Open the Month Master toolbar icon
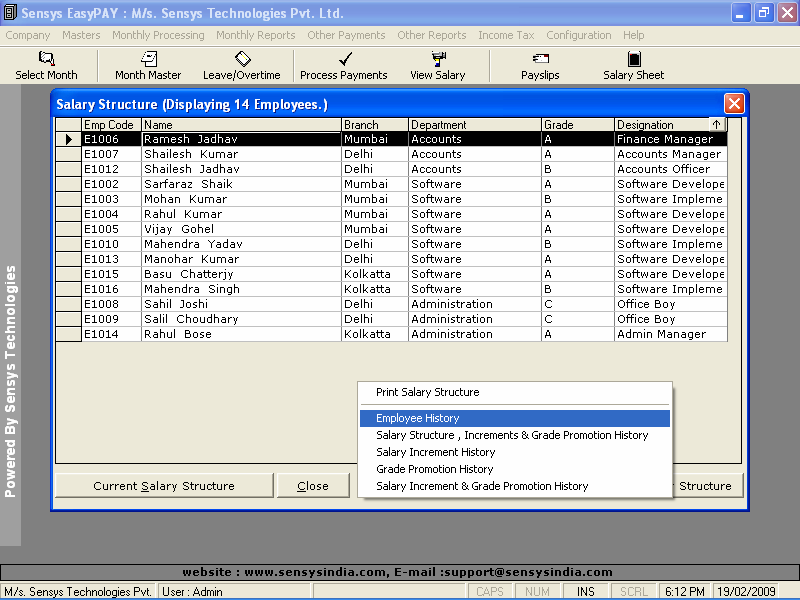Screen dimensions: 800x600 pos(148,65)
